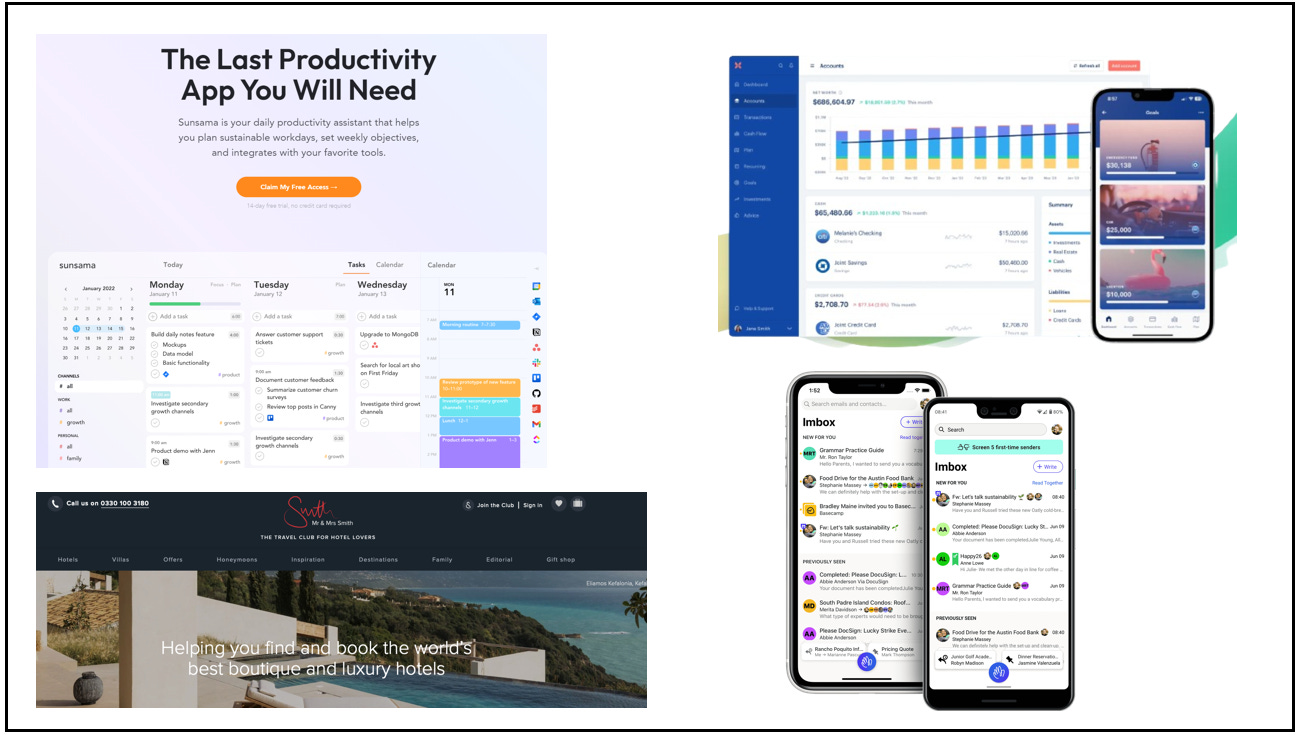This screenshot has width=1300, height=735.
Task: Expand the Jane Smith account menu chevron
Action: 789,328
